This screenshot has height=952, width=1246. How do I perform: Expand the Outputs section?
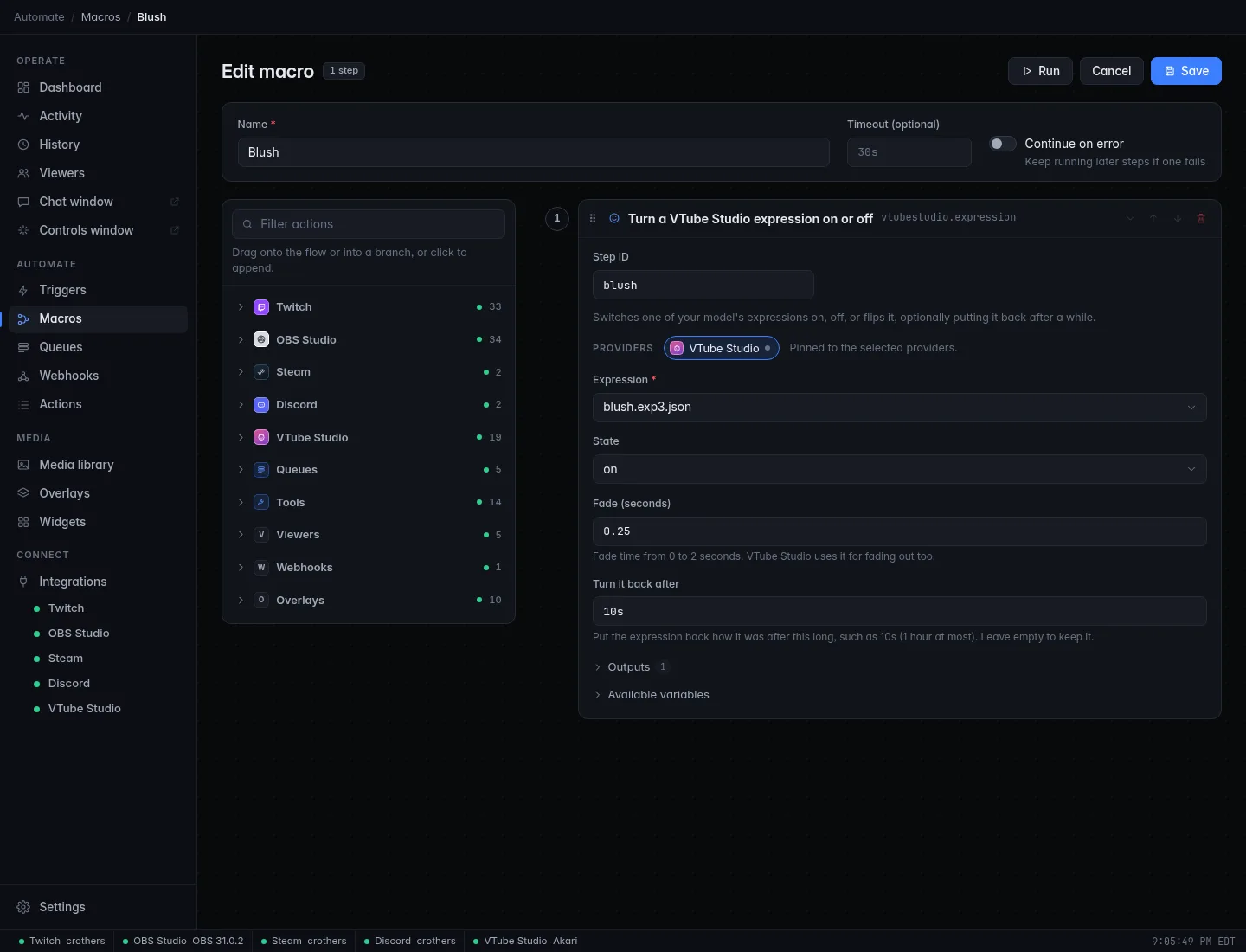pos(631,666)
